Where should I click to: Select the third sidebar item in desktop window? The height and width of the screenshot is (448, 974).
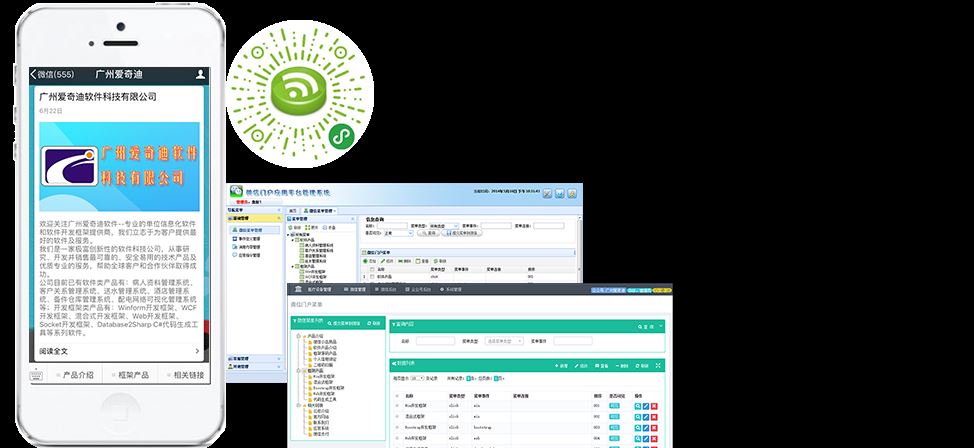(246, 247)
